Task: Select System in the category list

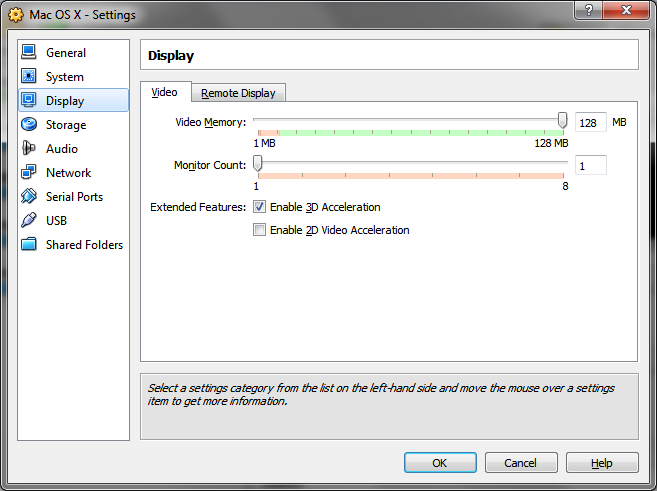Action: coord(74,77)
